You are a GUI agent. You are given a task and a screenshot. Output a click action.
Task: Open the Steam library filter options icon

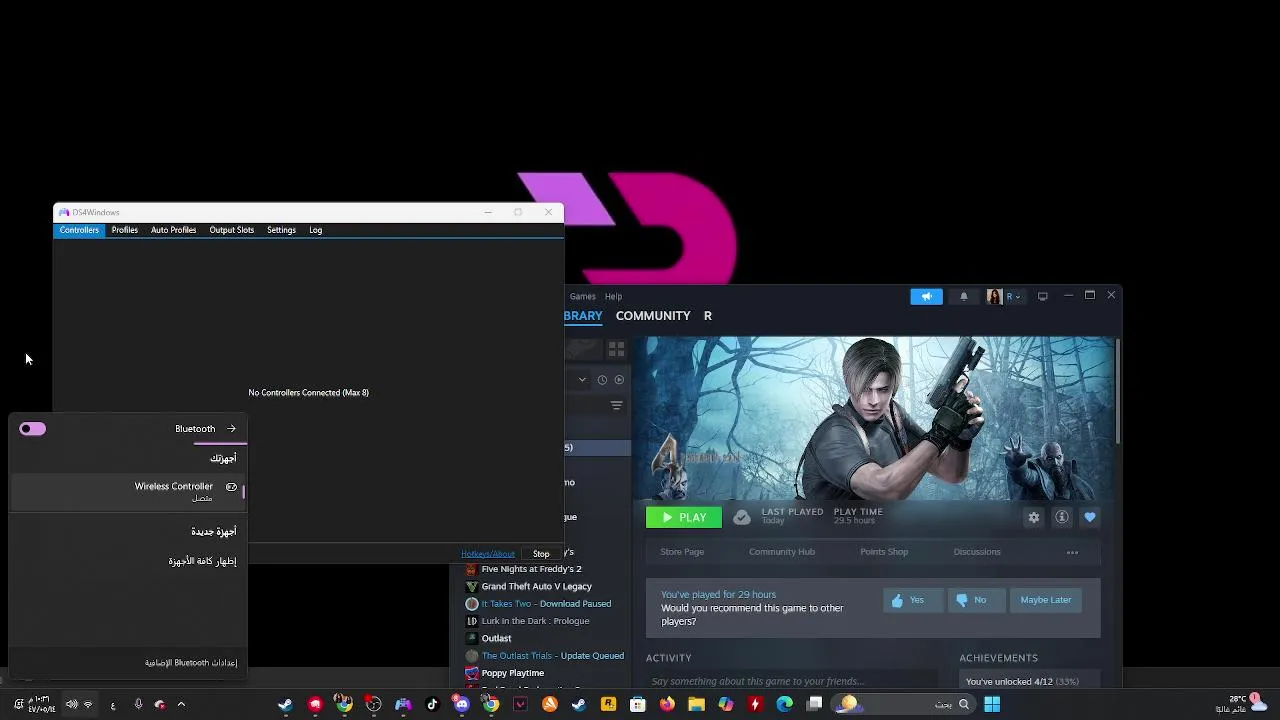616,405
